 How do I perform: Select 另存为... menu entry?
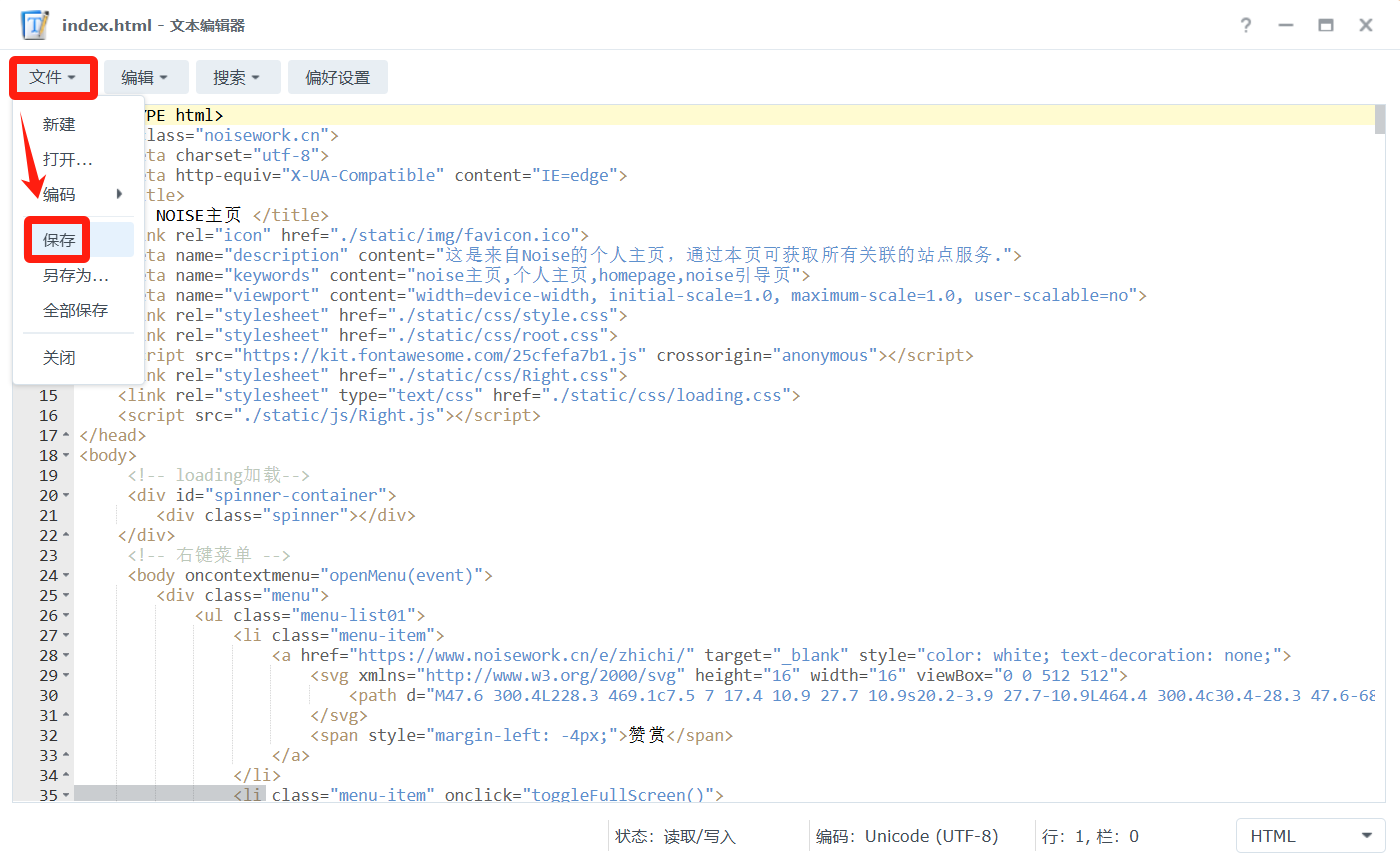pos(75,275)
